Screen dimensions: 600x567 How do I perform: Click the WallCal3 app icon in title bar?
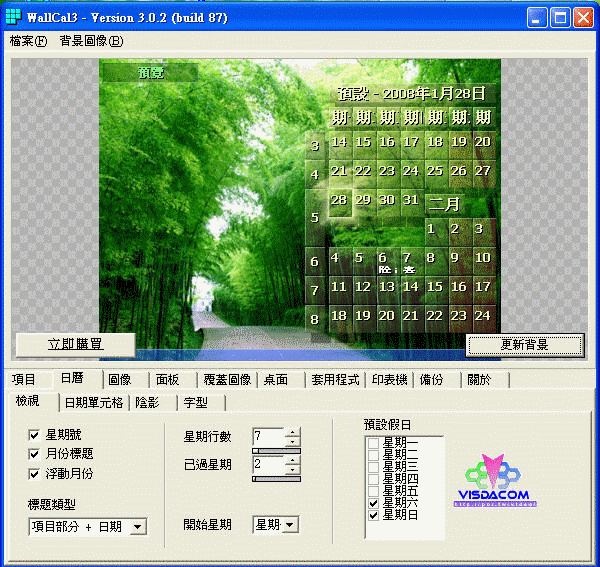13,17
